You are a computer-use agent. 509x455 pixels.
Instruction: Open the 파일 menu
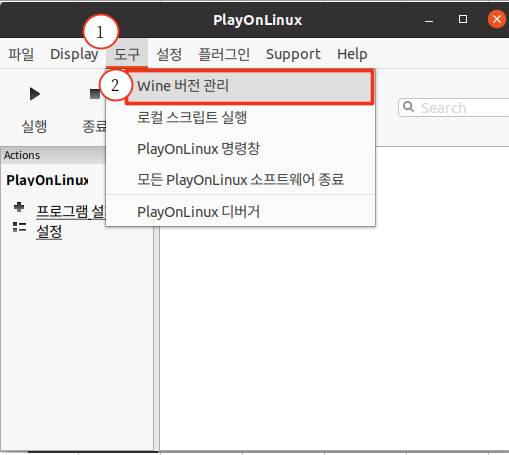click(21, 54)
